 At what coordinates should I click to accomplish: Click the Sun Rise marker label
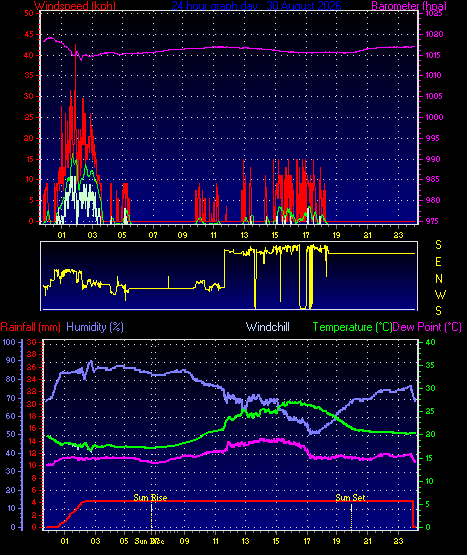click(x=150, y=498)
